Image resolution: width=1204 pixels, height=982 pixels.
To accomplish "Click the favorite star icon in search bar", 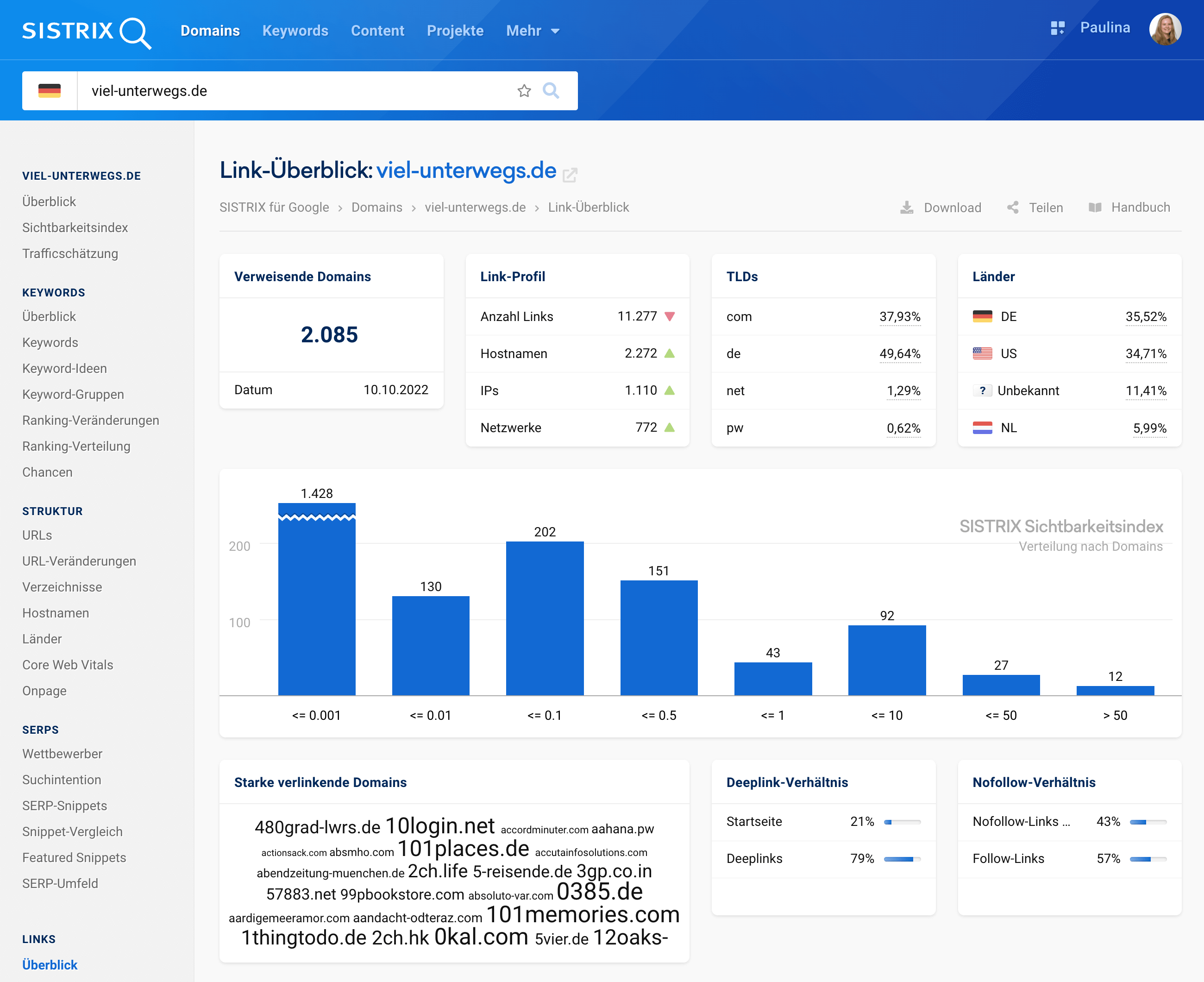I will click(524, 91).
